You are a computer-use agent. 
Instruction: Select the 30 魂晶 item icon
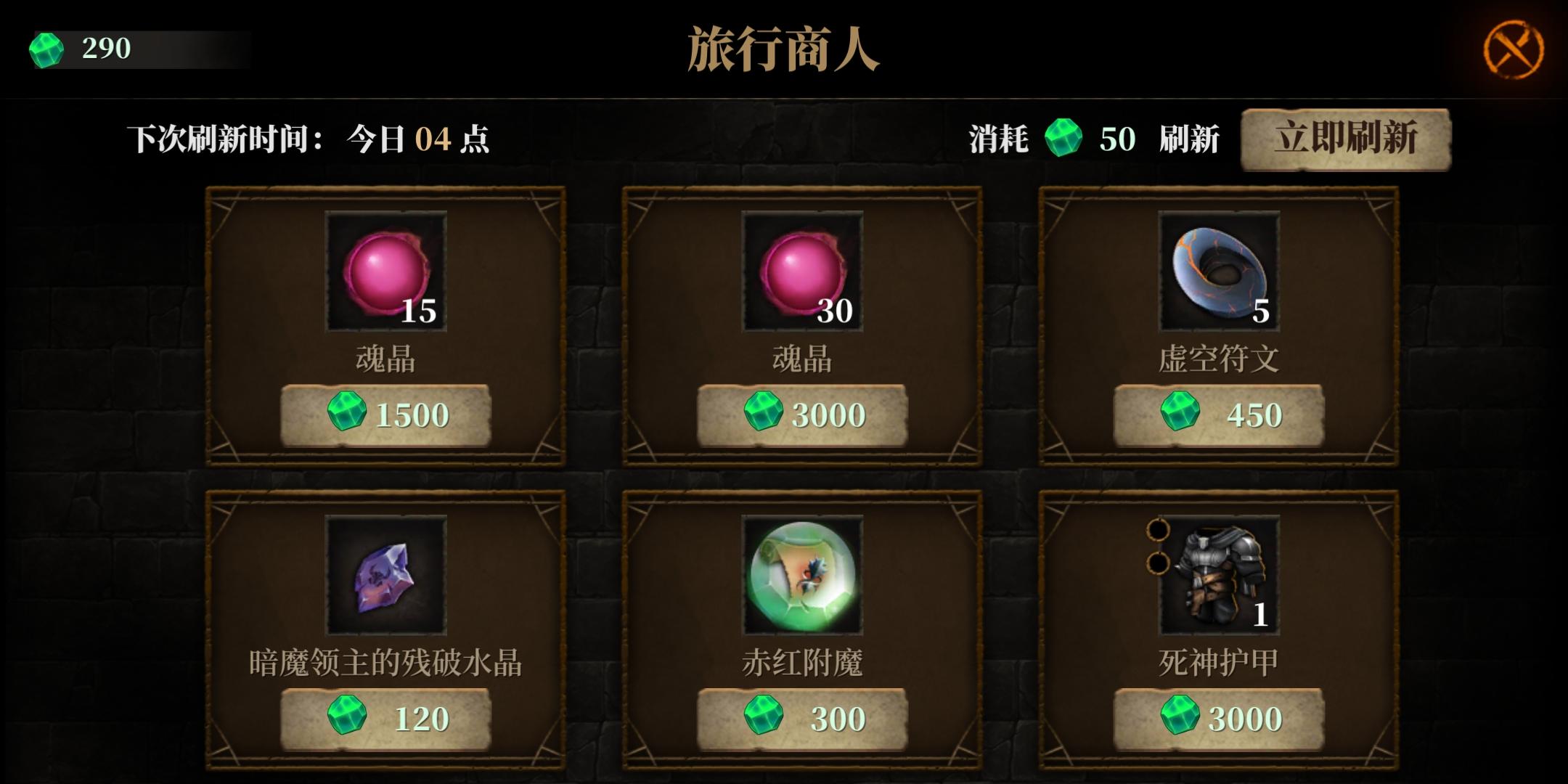[803, 271]
